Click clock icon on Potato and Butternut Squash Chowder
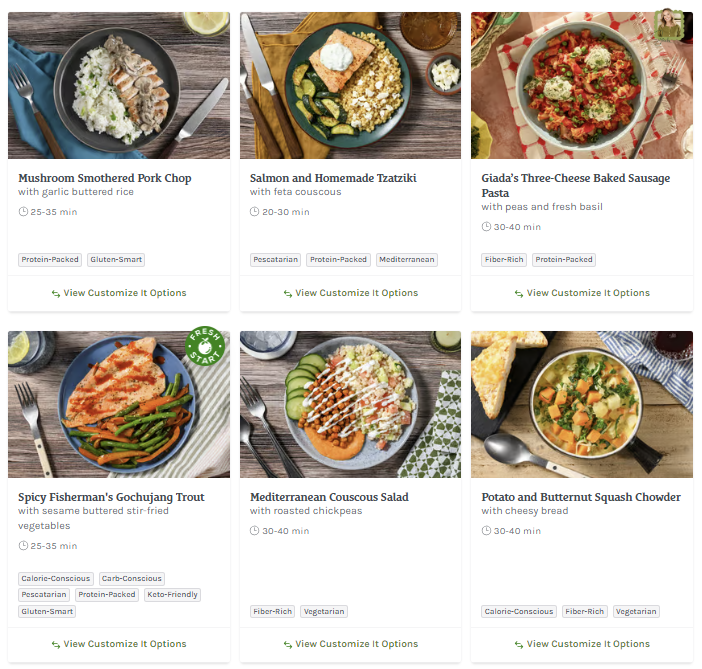 487,531
